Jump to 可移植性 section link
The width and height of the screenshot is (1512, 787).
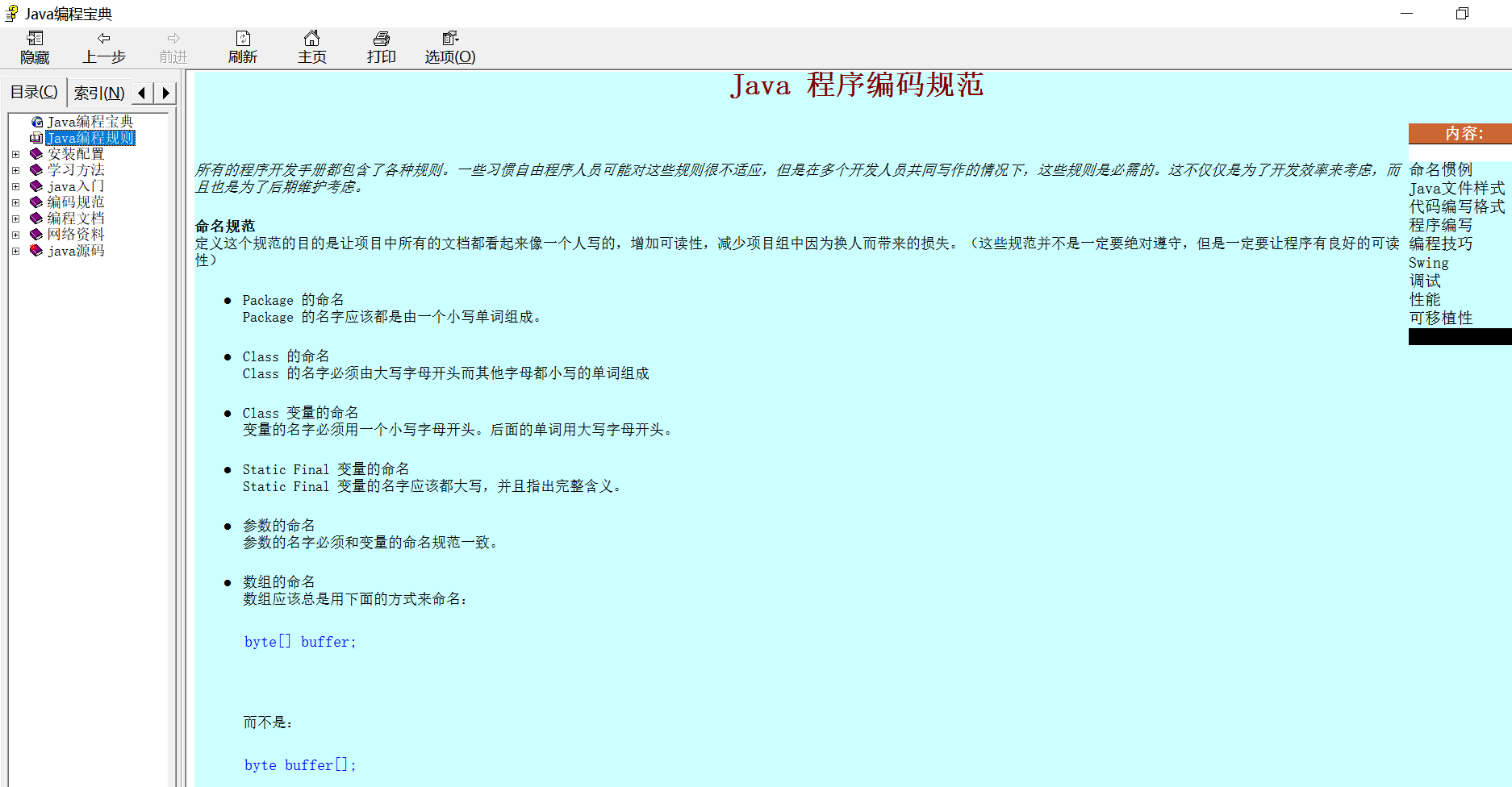point(1441,319)
